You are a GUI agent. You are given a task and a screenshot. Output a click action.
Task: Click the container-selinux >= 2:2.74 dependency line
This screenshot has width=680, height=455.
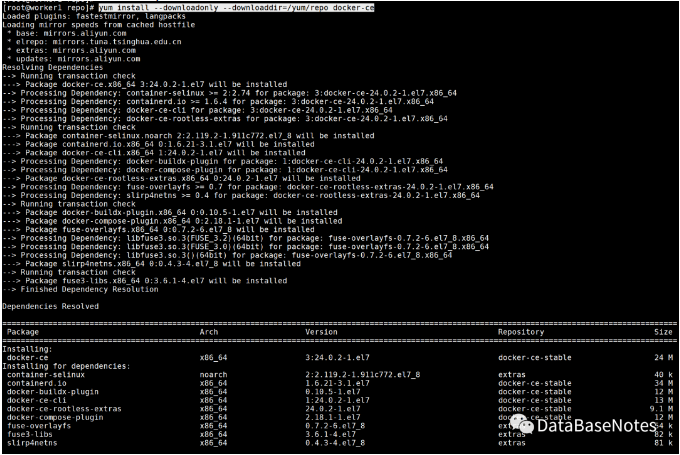coord(229,93)
